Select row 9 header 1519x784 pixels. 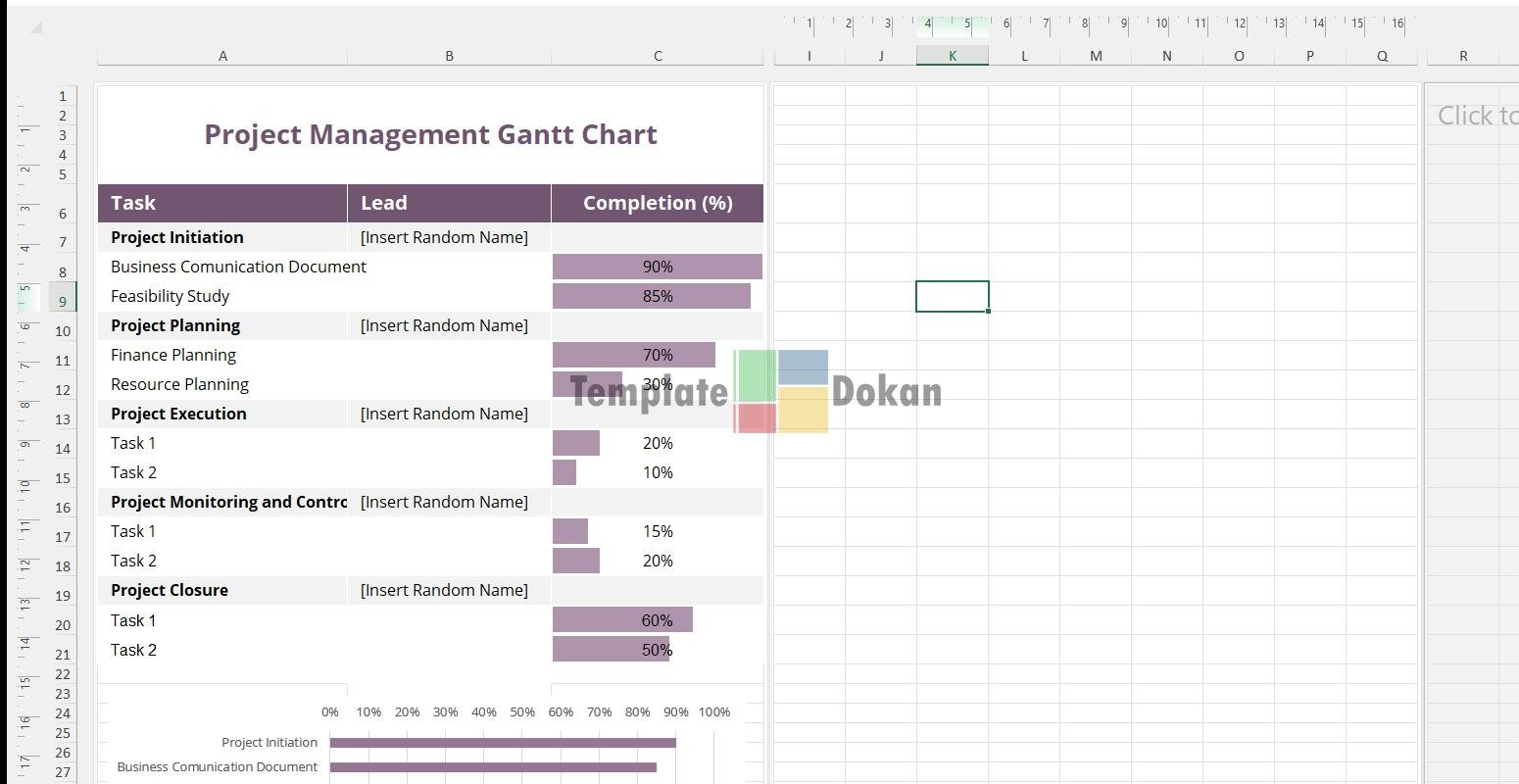point(63,302)
